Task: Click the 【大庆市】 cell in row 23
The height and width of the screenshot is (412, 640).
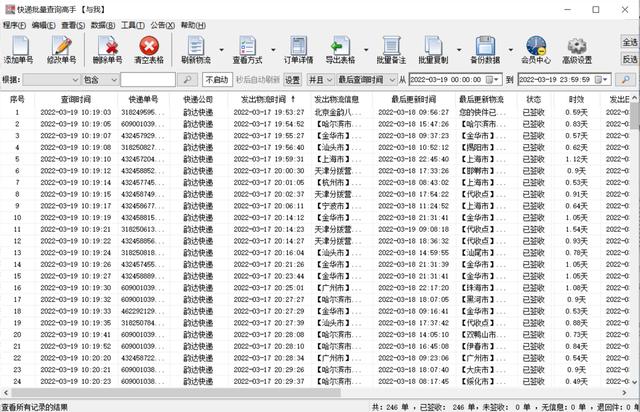Action: tap(482, 370)
